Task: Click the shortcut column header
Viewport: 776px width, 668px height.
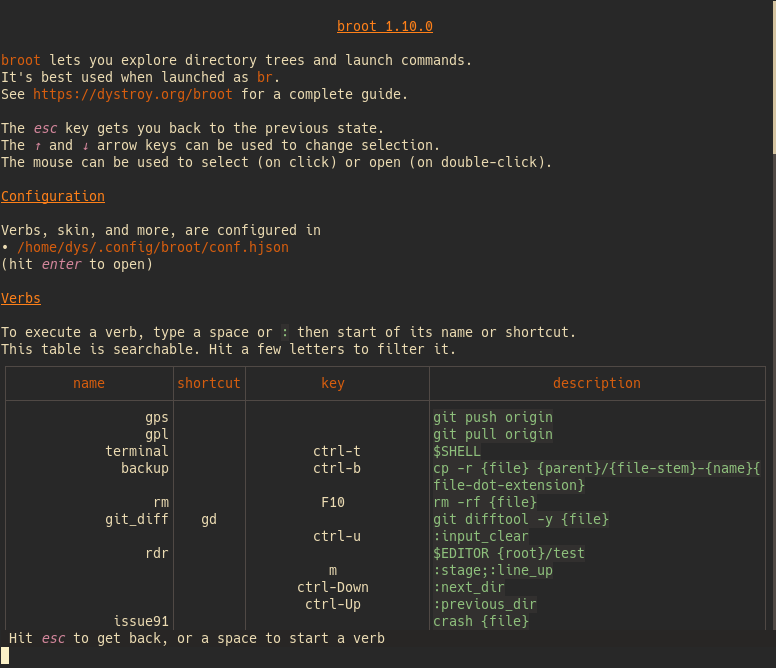Action: (209, 383)
